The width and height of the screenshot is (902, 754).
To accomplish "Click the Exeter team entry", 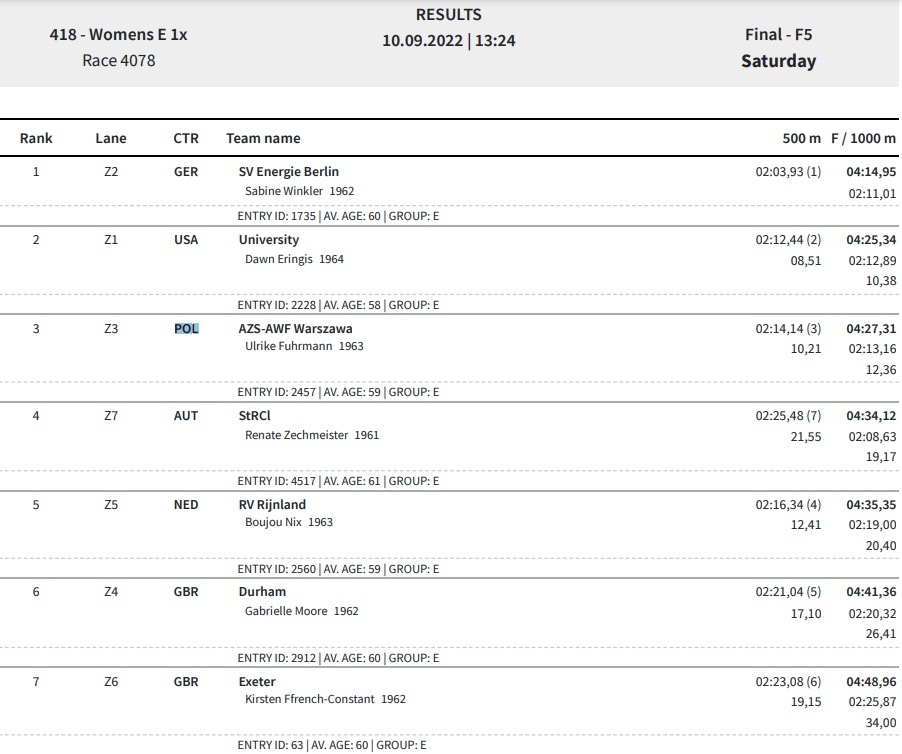I will click(257, 682).
